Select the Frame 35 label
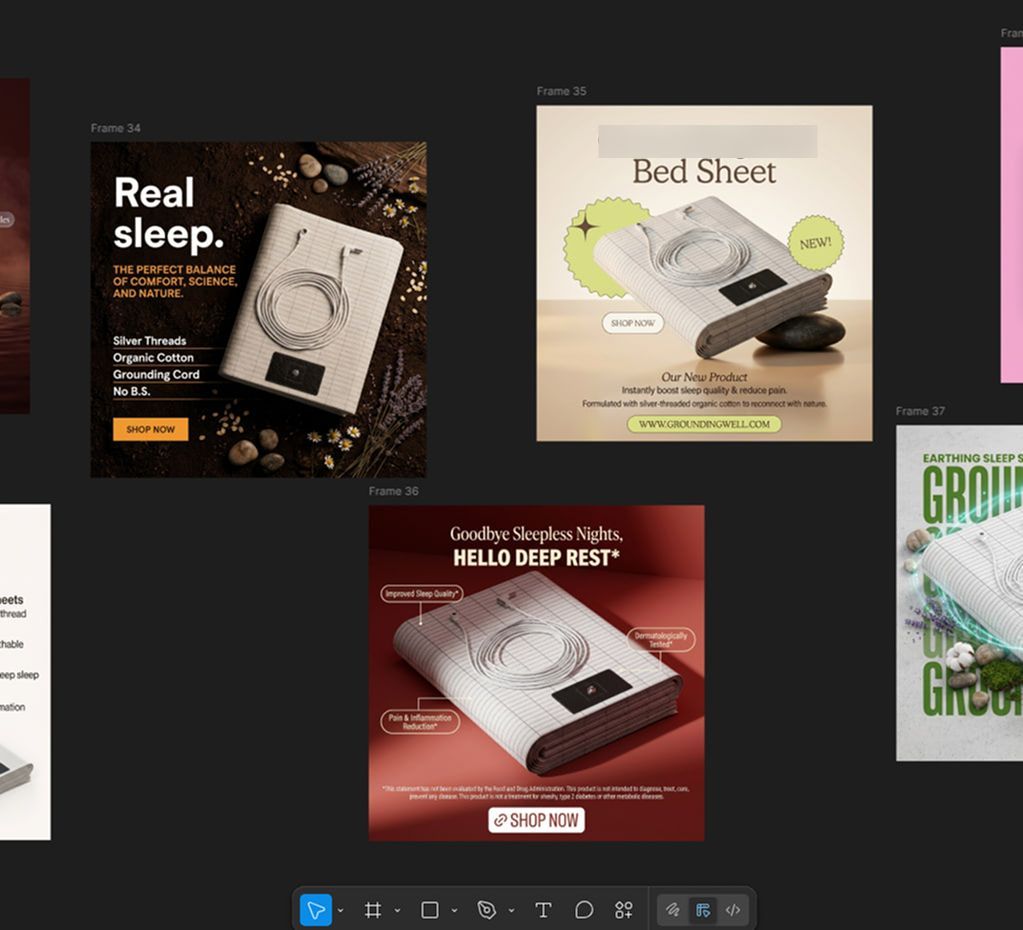 tap(561, 91)
